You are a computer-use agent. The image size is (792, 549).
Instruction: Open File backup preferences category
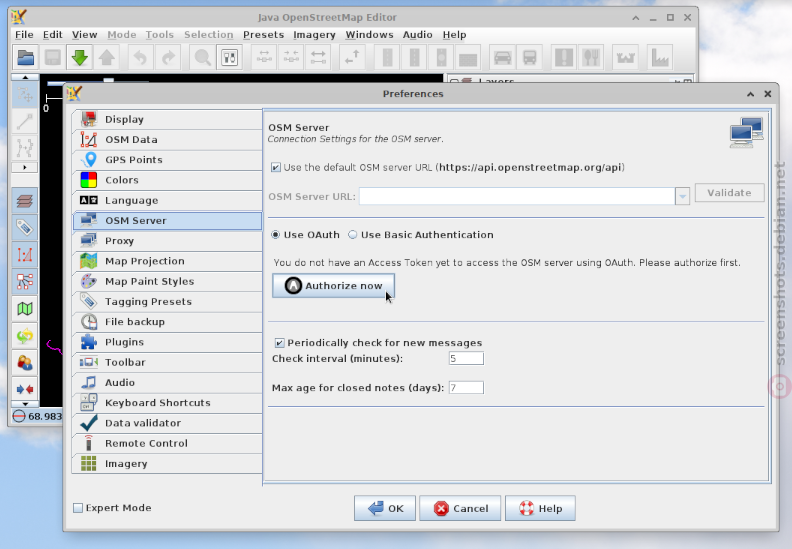[167, 322]
